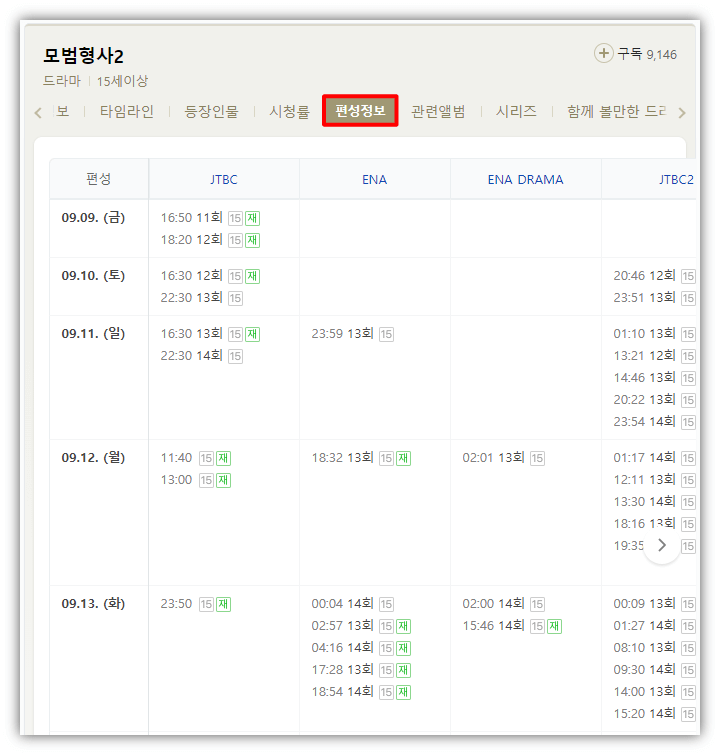
Task: Click the 모범형사2 title
Action: coord(83,56)
